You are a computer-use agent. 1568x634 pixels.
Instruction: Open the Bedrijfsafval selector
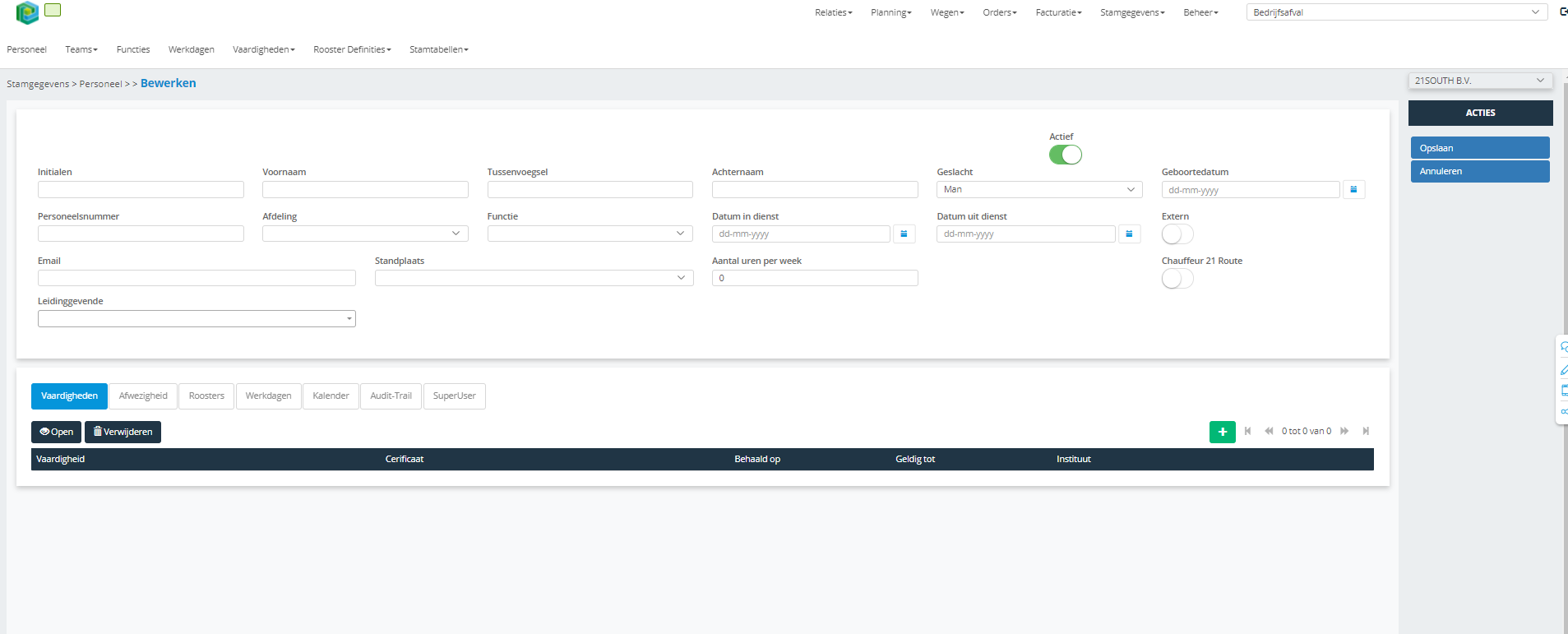[1397, 12]
